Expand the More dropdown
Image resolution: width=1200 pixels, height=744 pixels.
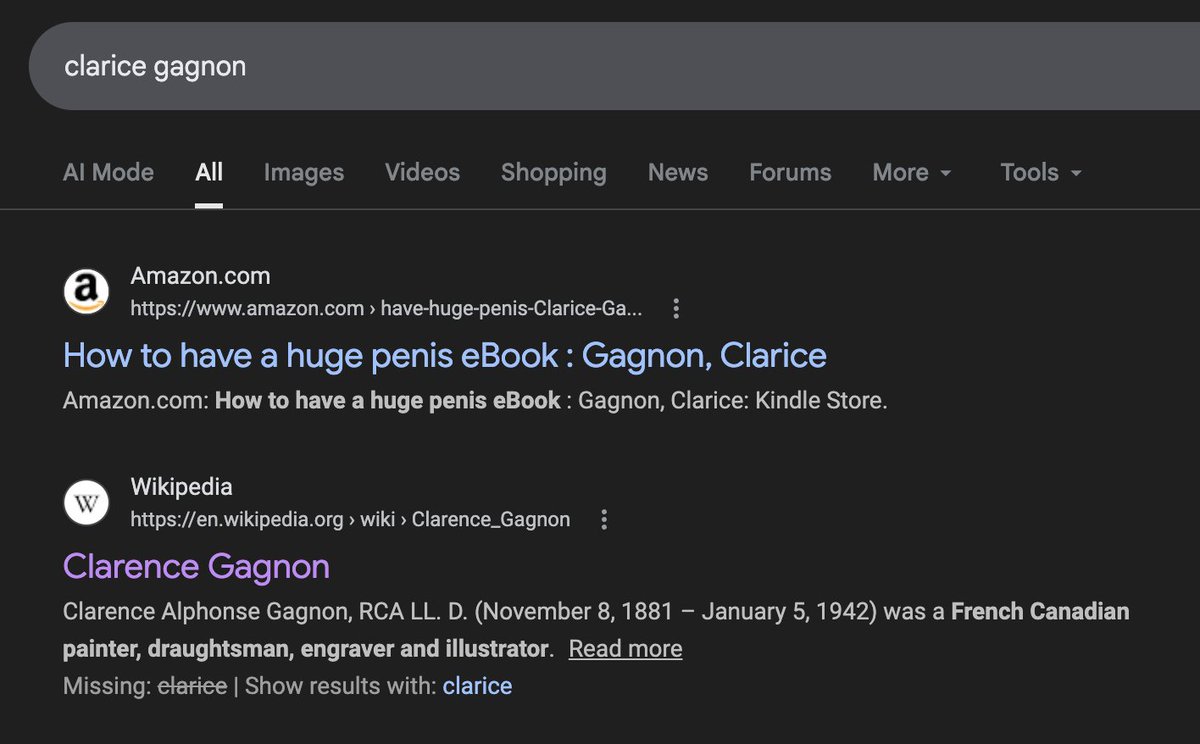click(x=912, y=172)
